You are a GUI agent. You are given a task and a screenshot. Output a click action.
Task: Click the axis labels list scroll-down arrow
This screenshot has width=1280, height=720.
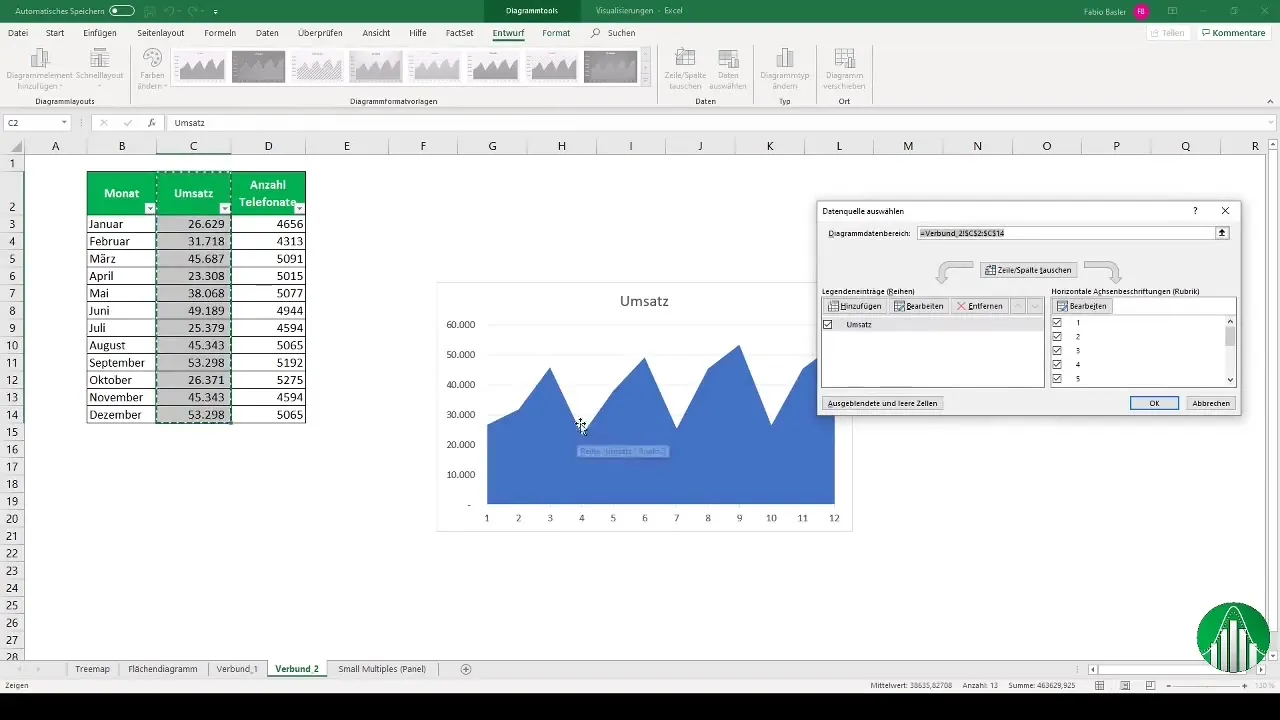coord(1231,380)
